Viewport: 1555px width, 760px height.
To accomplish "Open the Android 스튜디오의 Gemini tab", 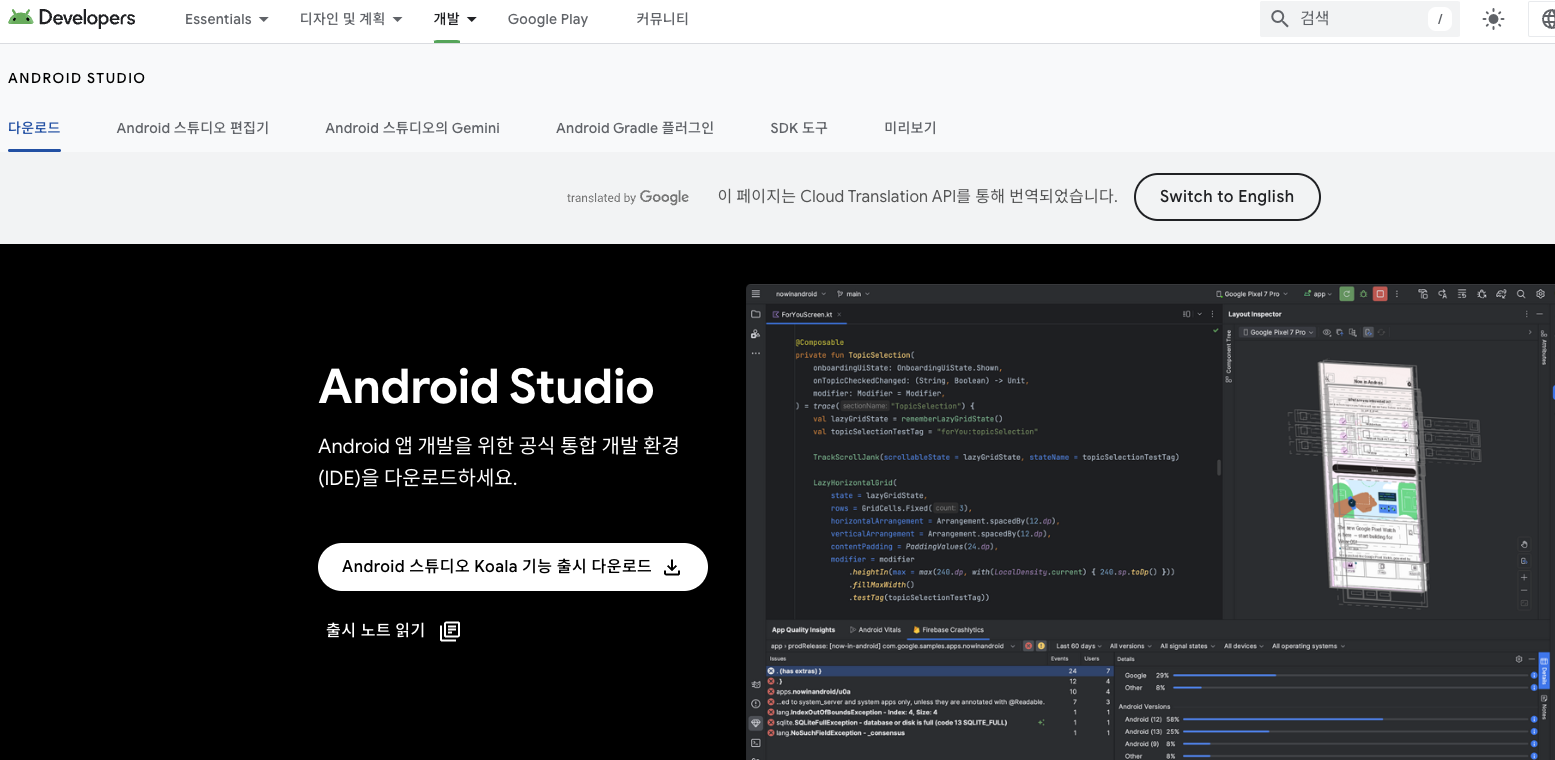I will (x=412, y=128).
